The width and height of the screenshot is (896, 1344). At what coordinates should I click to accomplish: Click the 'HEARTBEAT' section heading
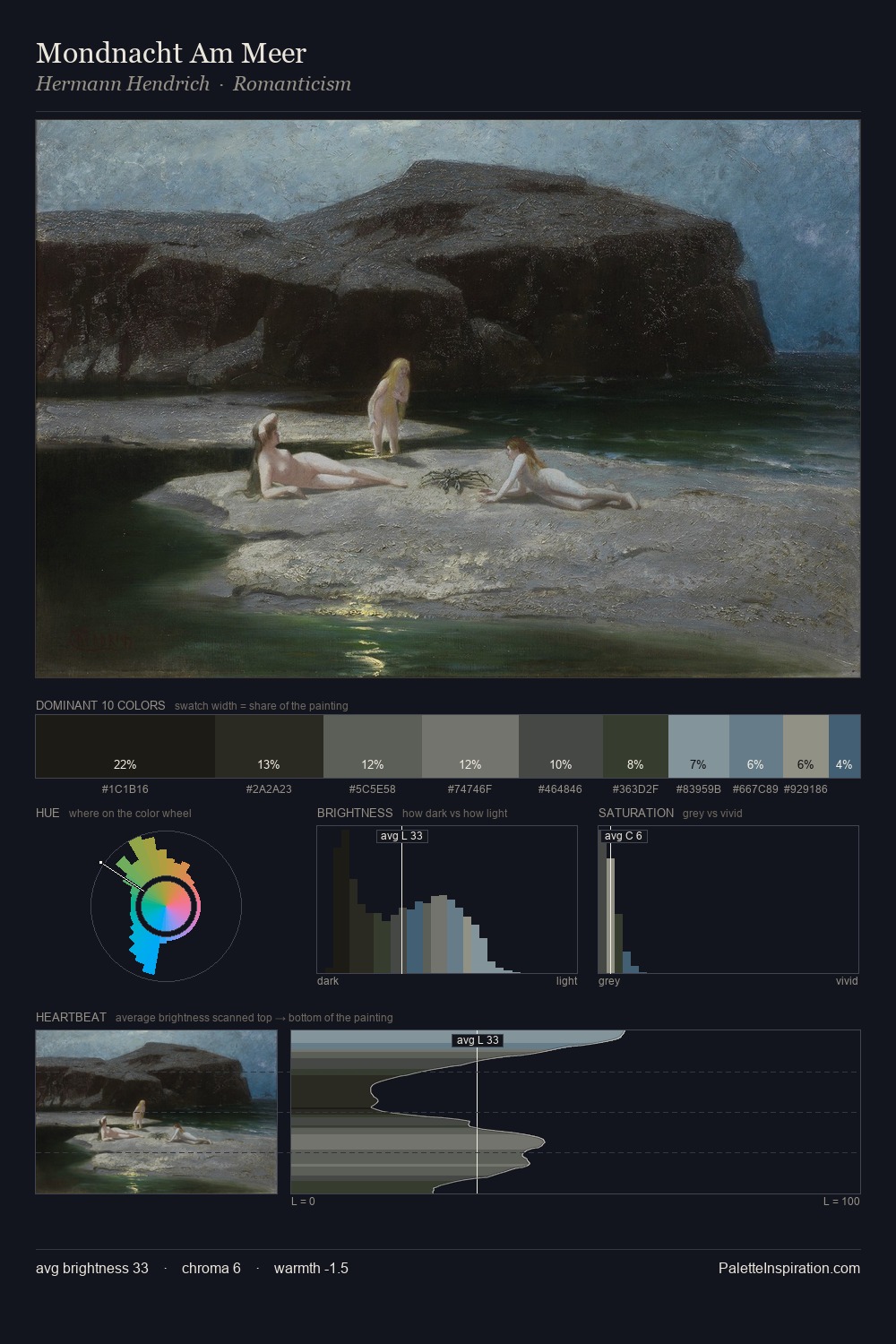(71, 1017)
